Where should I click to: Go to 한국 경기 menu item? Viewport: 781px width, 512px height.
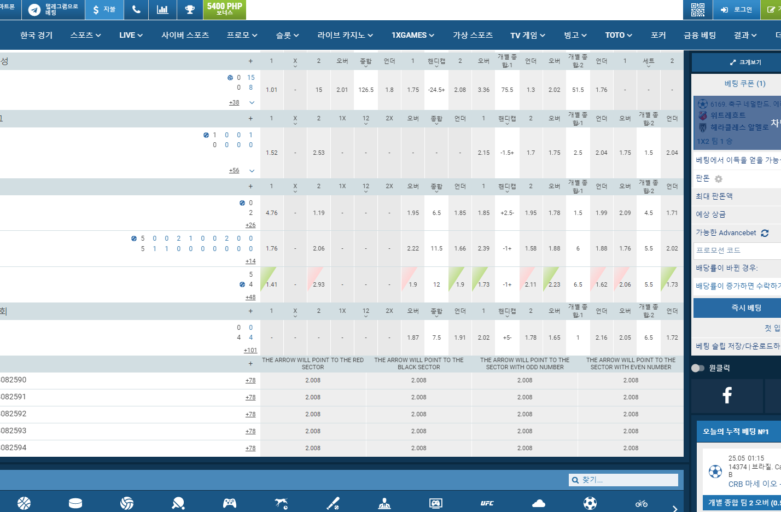click(36, 35)
